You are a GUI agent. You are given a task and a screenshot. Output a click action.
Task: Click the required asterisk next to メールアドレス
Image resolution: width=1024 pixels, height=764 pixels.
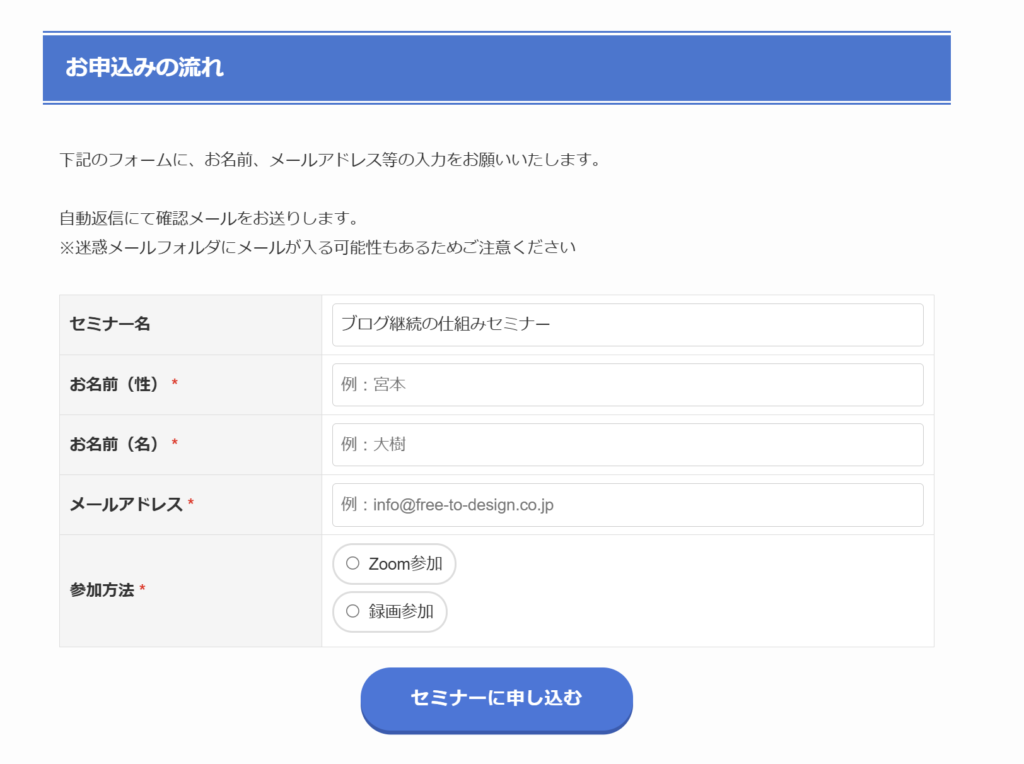click(x=191, y=504)
